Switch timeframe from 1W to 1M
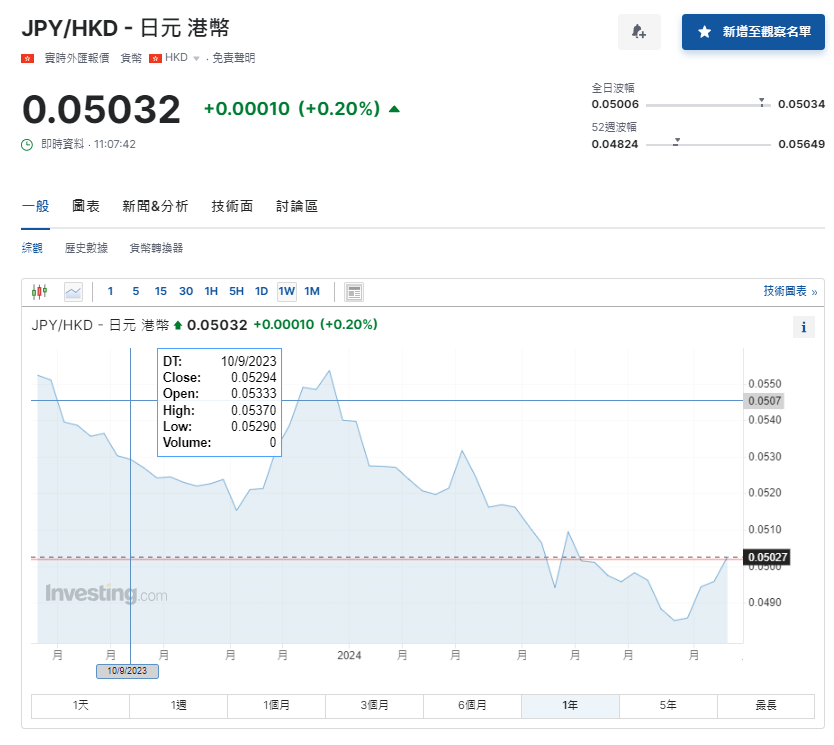The width and height of the screenshot is (834, 745). 311,291
